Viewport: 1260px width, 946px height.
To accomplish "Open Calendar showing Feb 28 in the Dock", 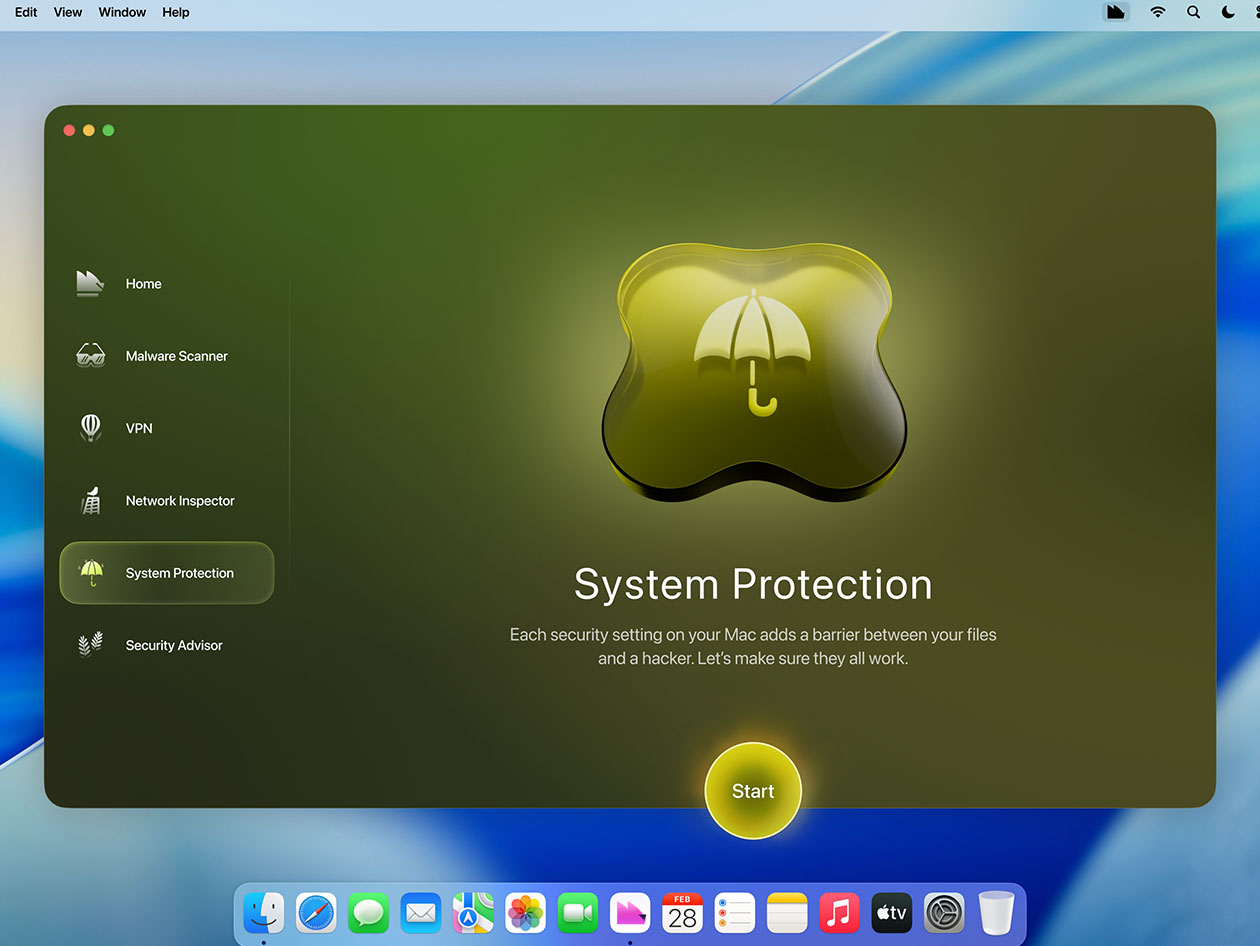I will click(682, 913).
